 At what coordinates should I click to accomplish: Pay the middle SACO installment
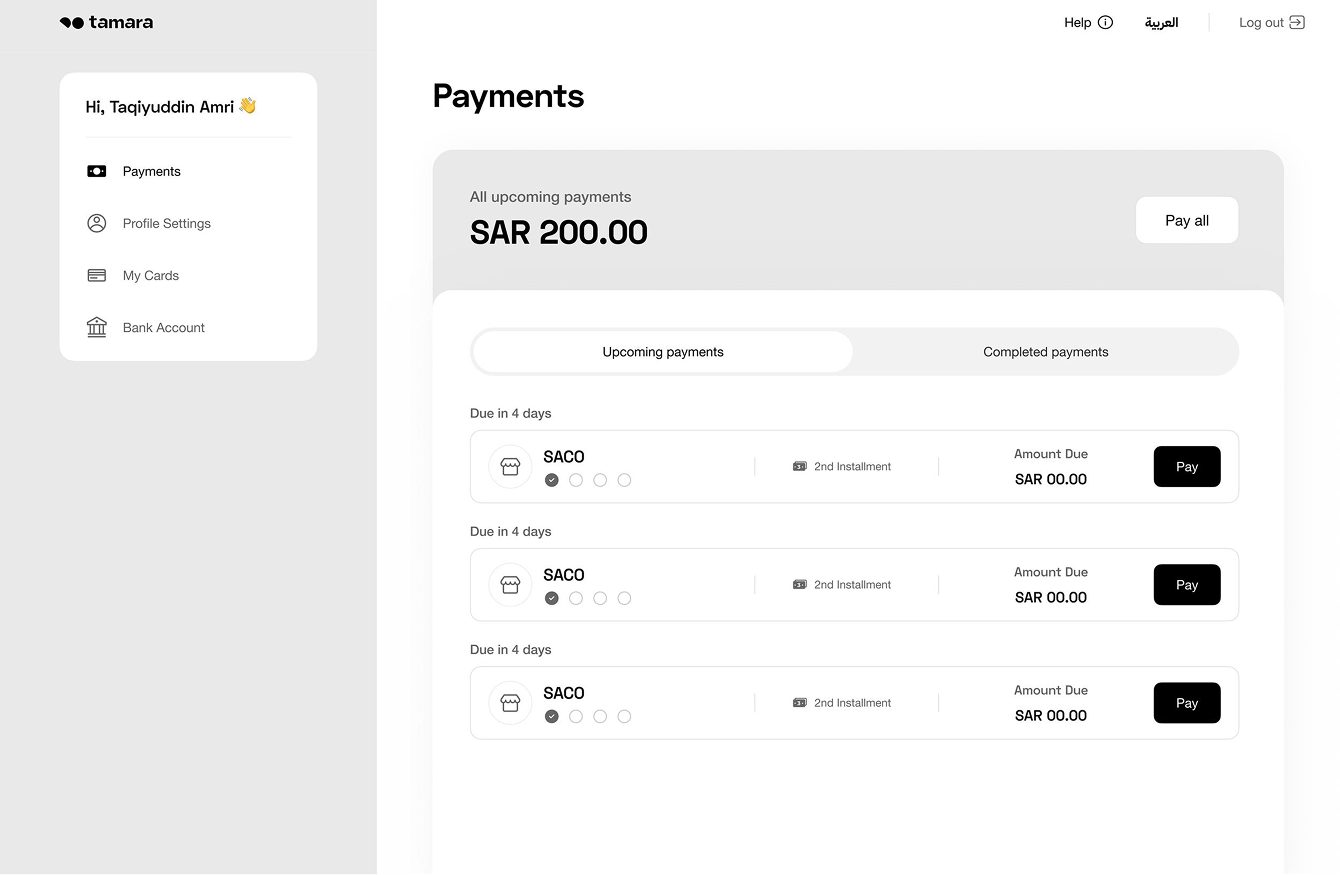1187,585
